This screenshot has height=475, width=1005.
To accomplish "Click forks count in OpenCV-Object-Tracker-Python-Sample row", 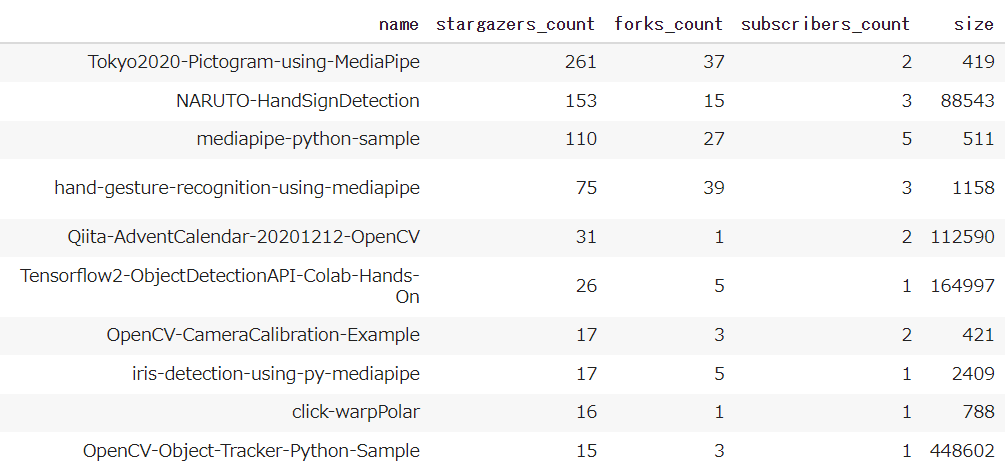I will 719,451.
